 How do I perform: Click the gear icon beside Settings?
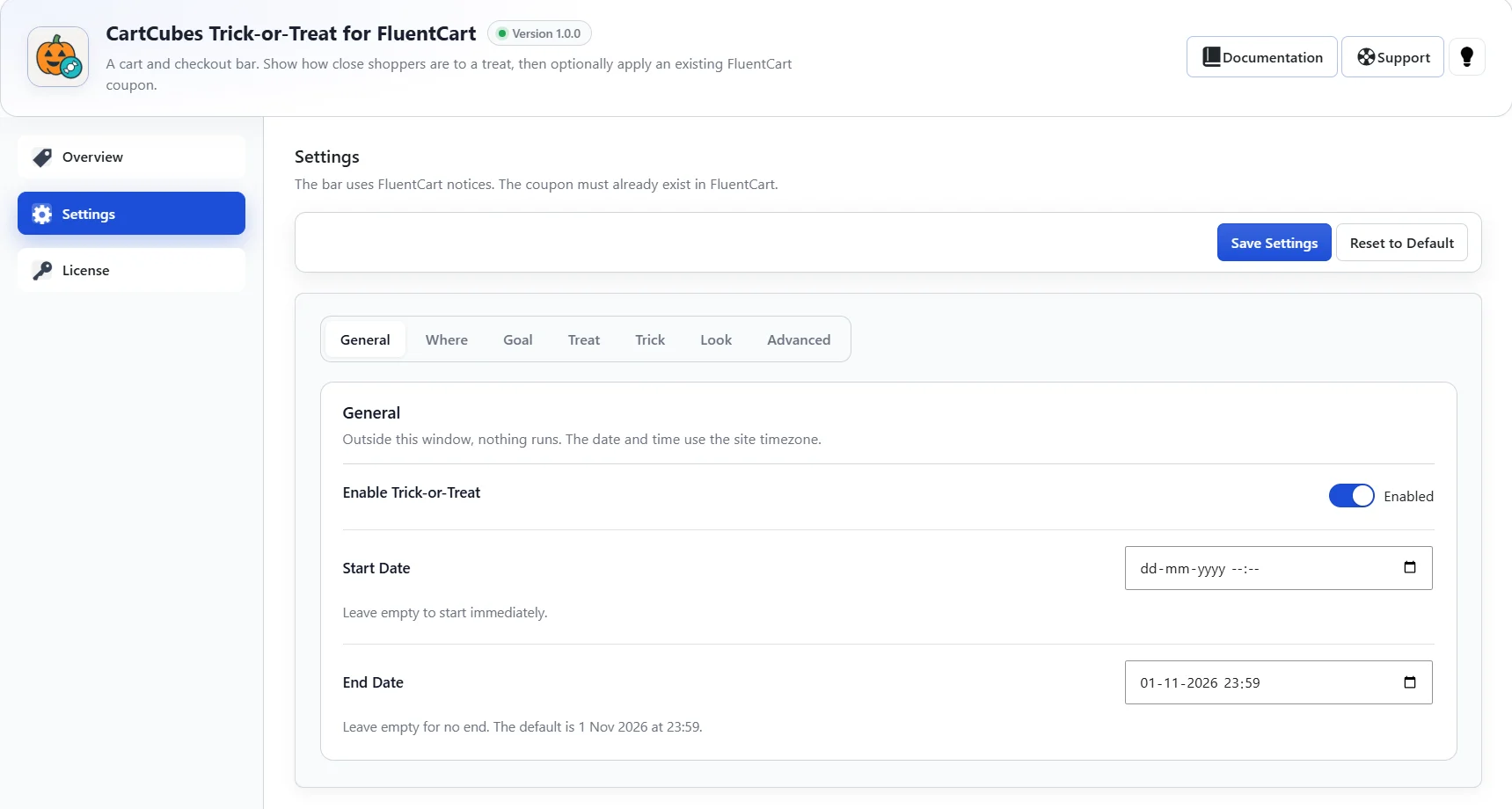coord(42,214)
